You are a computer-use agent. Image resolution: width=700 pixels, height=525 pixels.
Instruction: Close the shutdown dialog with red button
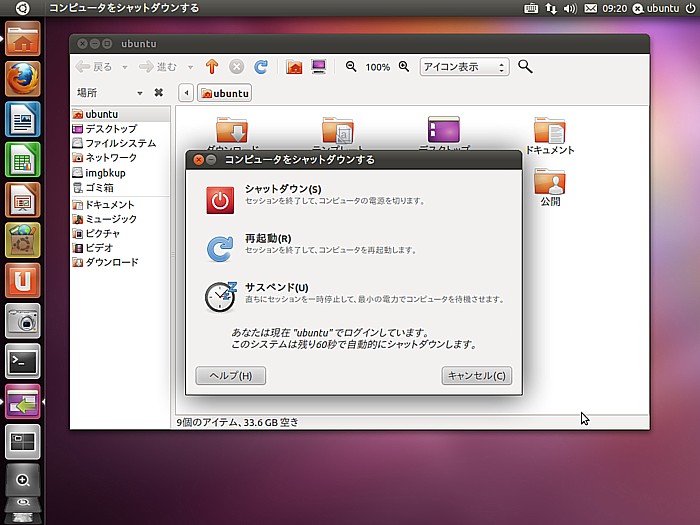199,160
